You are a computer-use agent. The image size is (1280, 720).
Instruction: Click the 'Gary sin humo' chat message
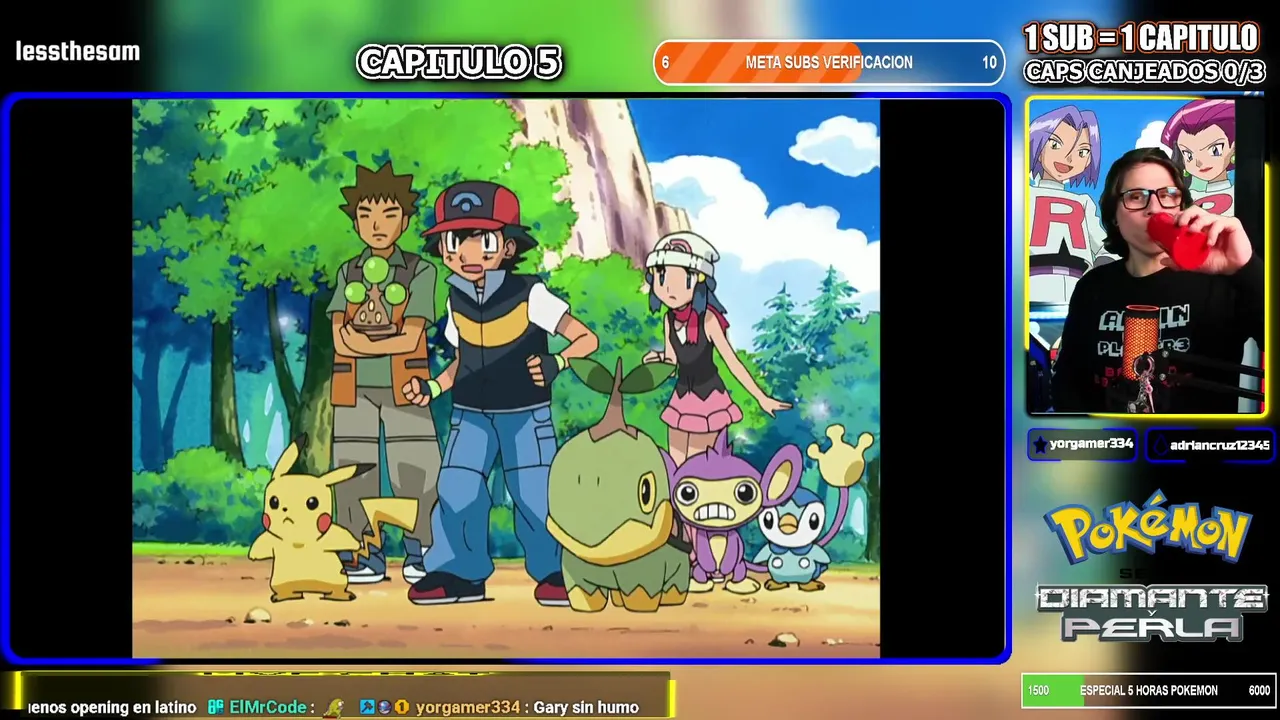(x=586, y=707)
